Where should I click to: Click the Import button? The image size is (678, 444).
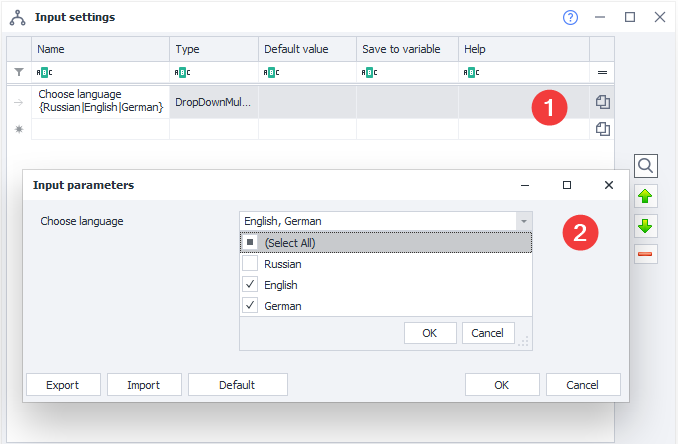pos(145,385)
